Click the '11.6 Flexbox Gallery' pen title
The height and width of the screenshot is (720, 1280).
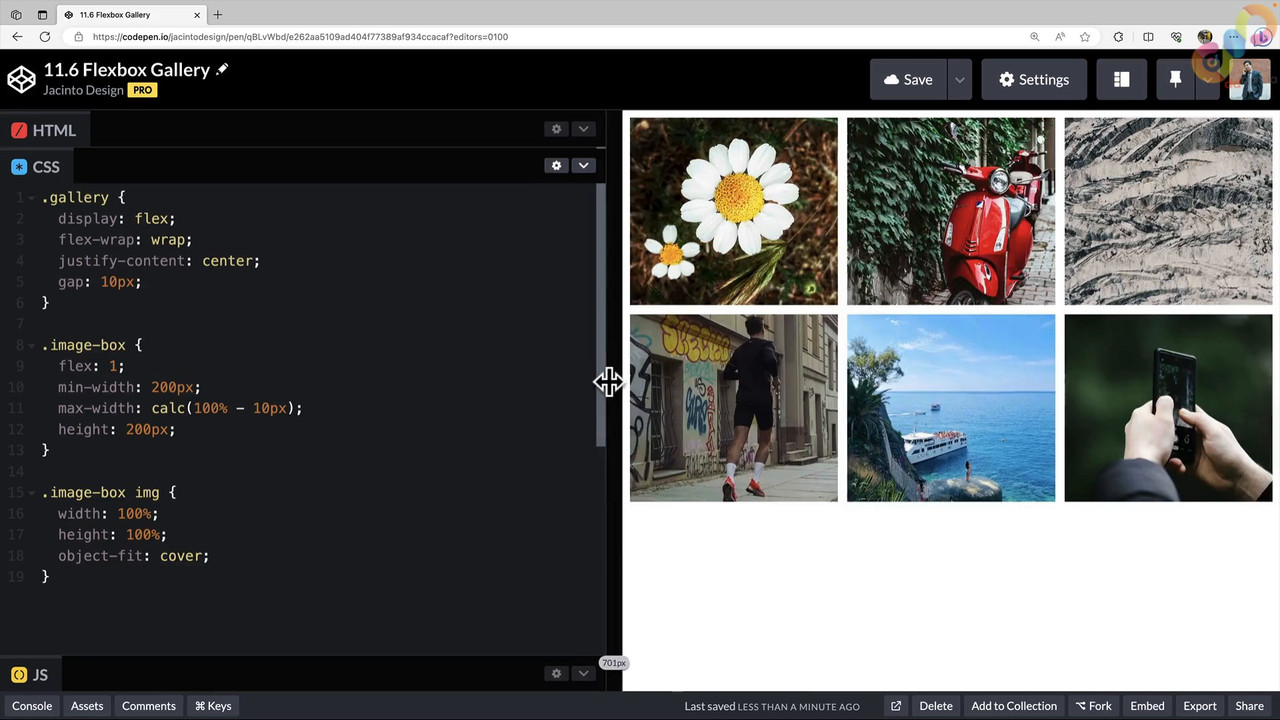126,70
